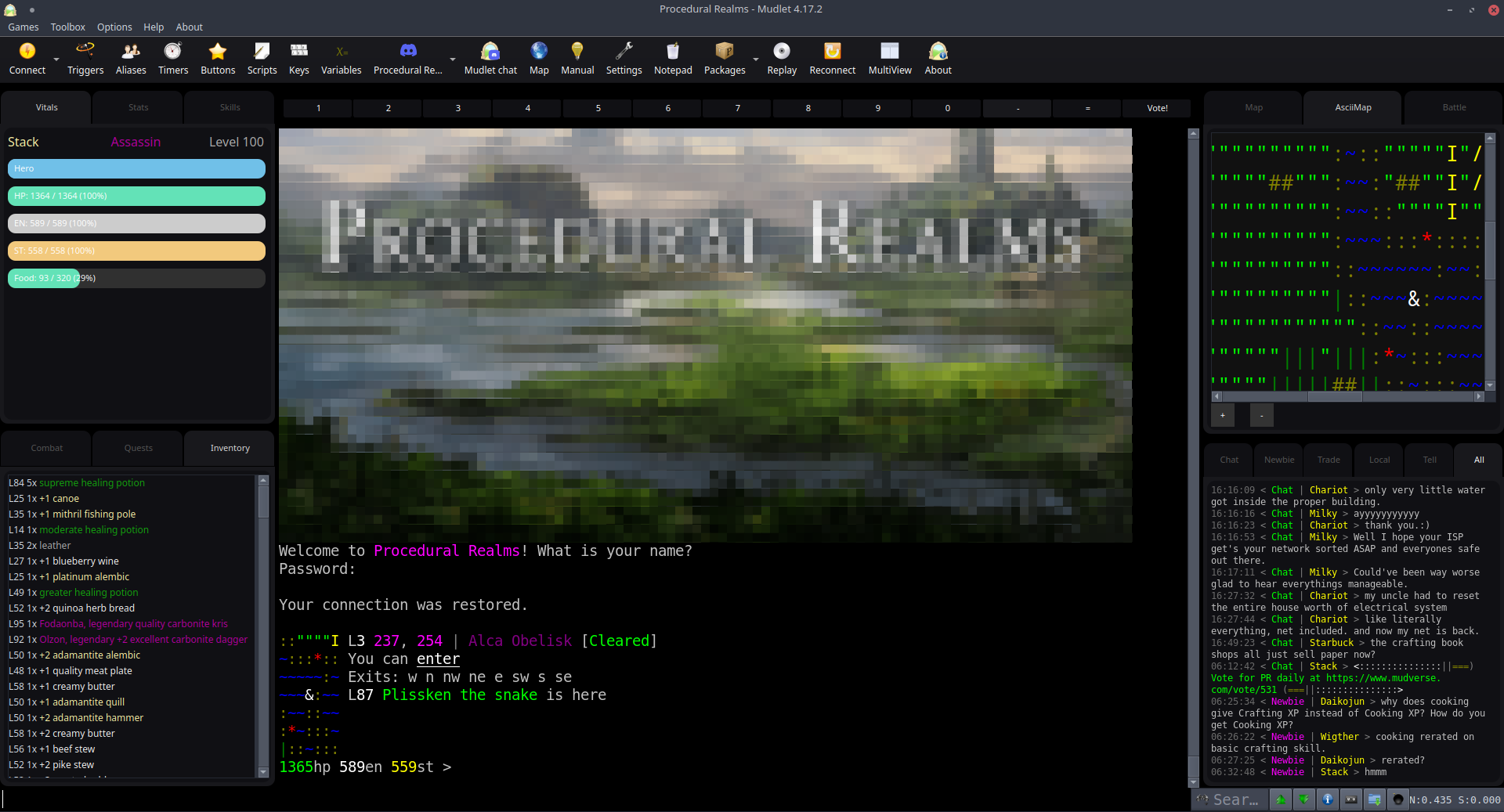Open MultiView icon
Screen dimensions: 1504x812
coord(890,59)
